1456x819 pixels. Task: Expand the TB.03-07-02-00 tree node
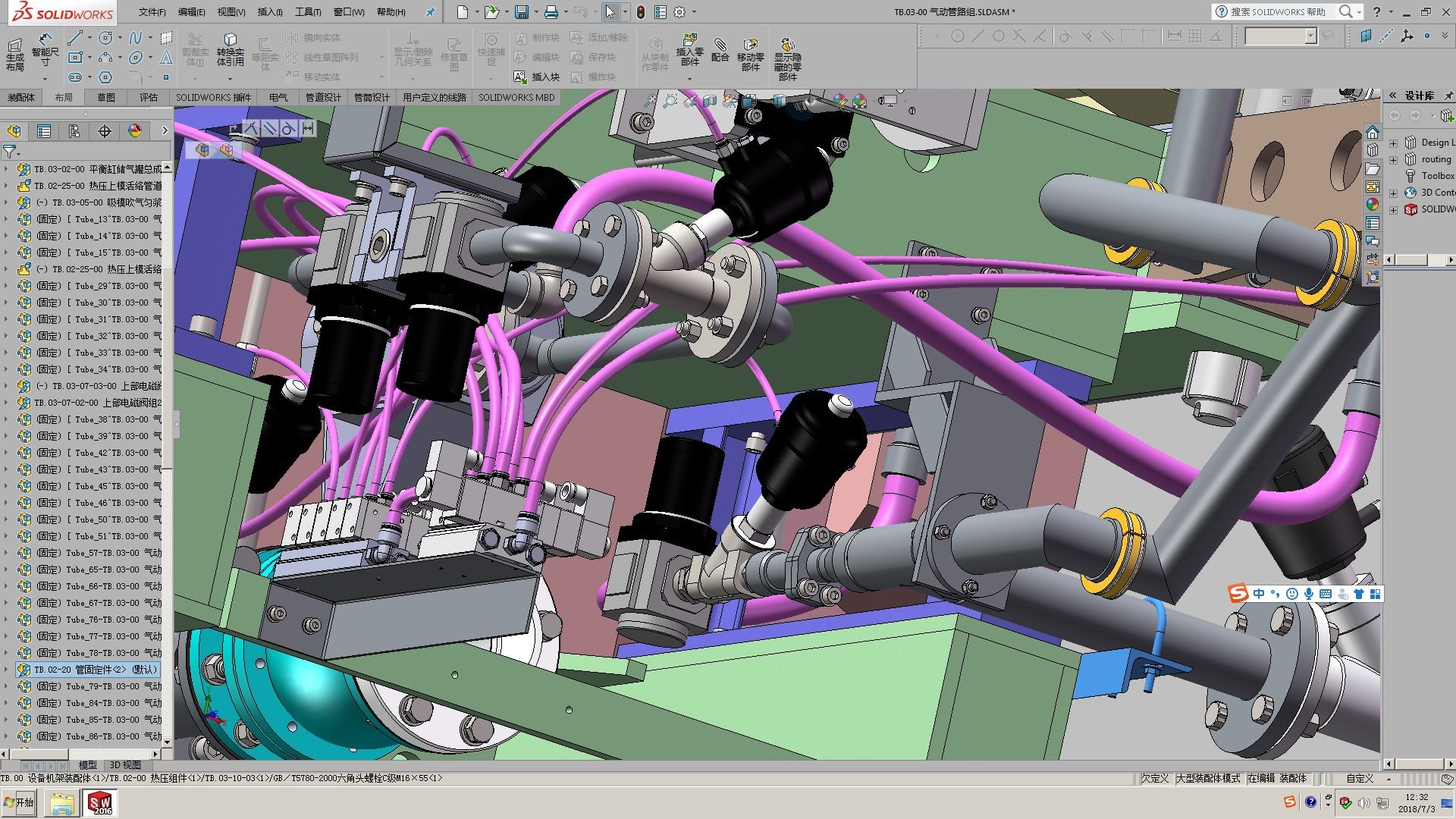coord(6,403)
